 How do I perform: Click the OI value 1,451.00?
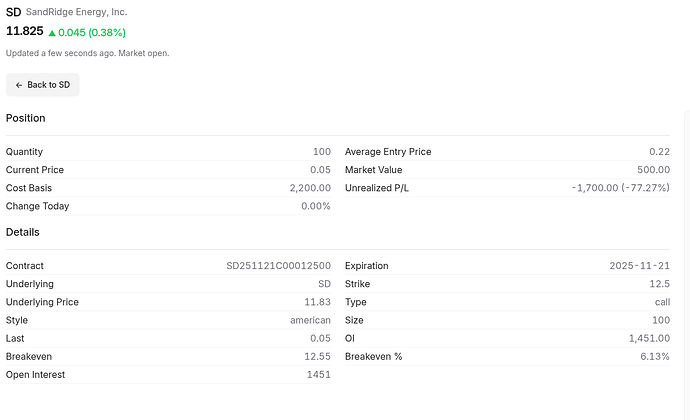pos(649,338)
